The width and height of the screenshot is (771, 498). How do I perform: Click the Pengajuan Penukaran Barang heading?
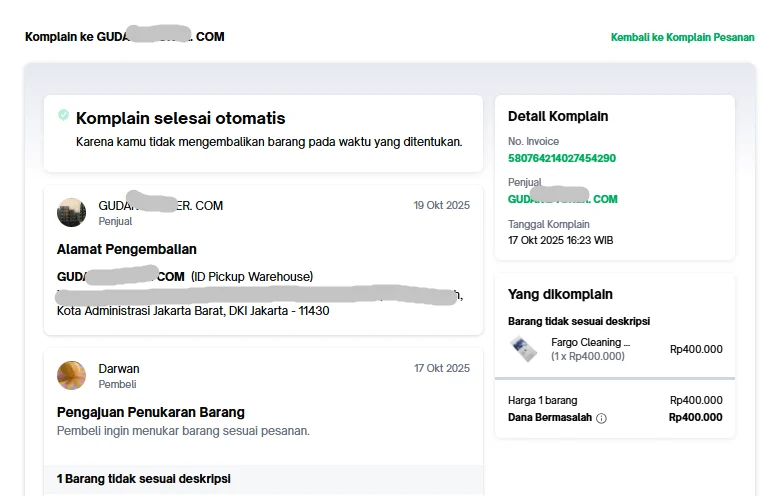pos(151,412)
